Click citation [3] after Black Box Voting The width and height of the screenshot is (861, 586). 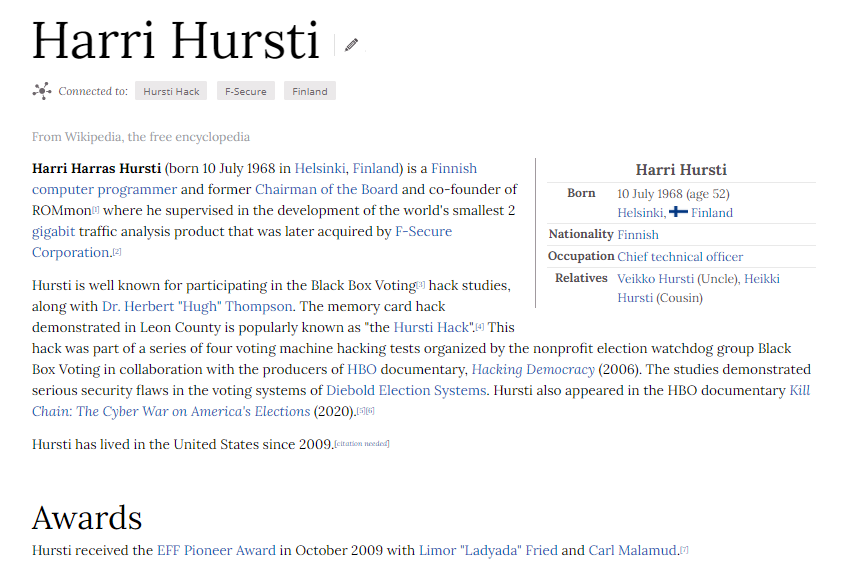pyautogui.click(x=421, y=284)
